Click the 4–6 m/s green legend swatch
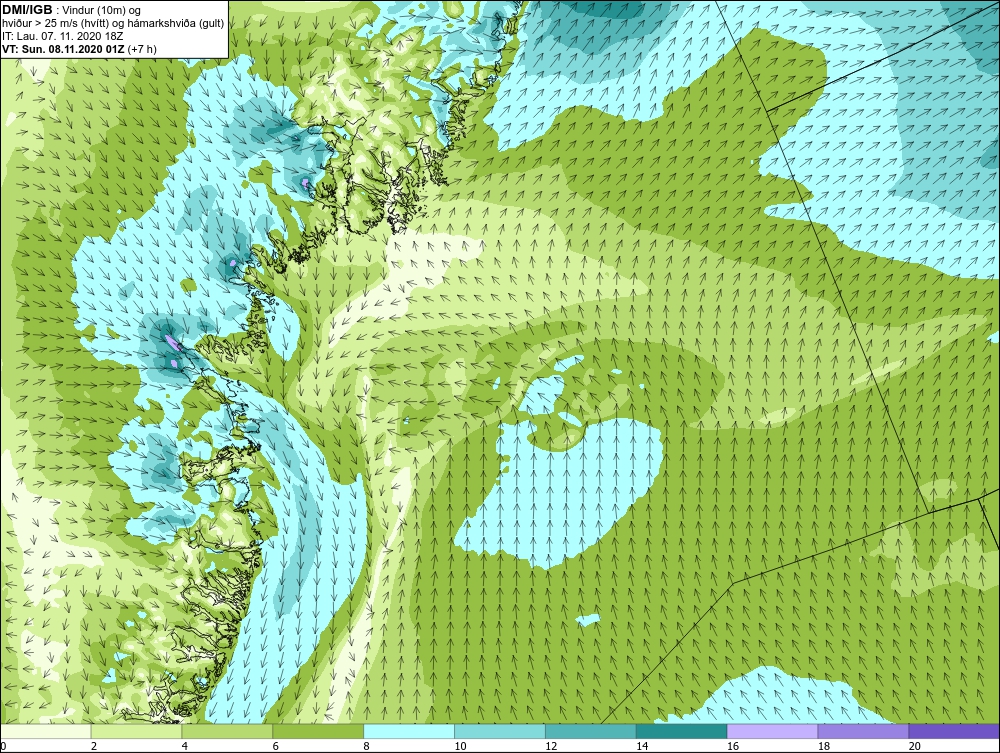This screenshot has width=1000, height=753. click(227, 731)
